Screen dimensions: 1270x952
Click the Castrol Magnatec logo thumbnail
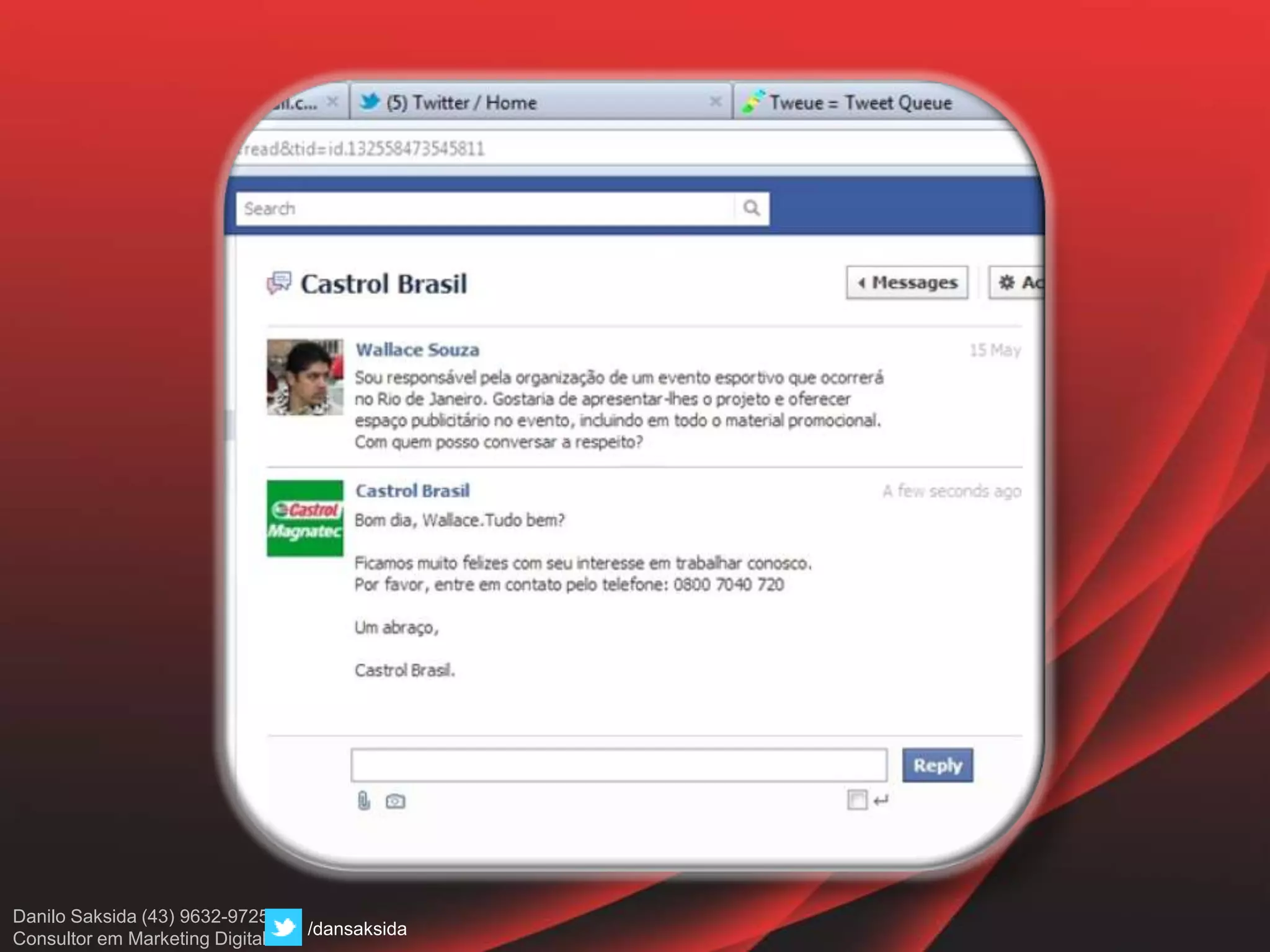click(304, 518)
